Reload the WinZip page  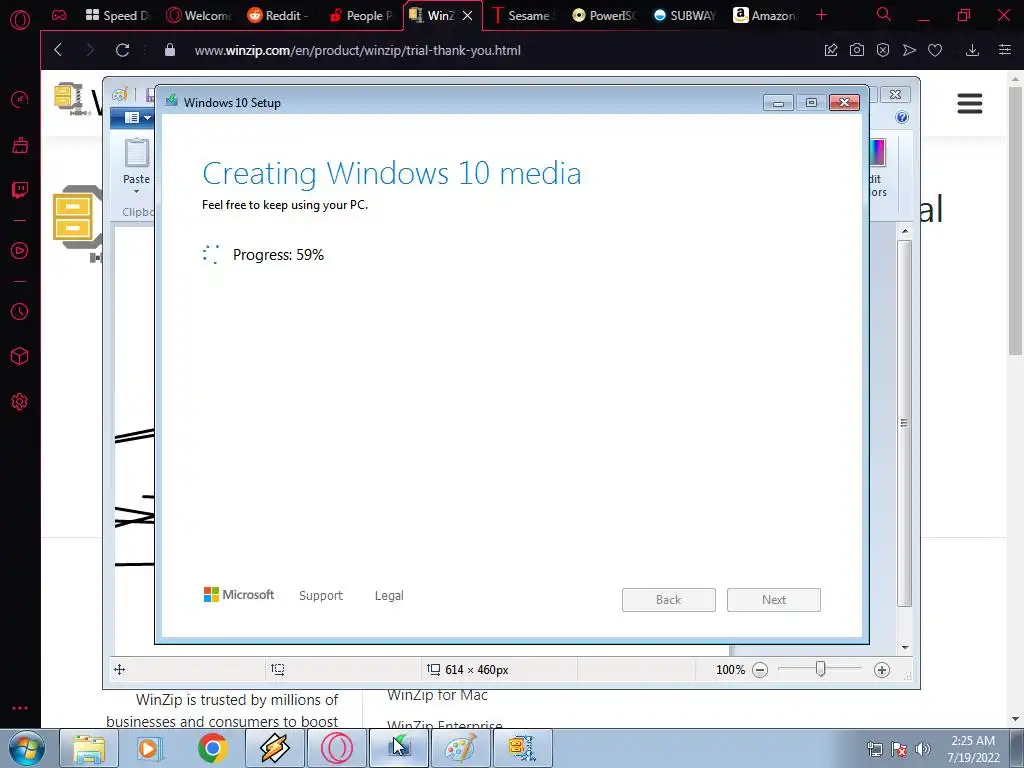[x=122, y=50]
